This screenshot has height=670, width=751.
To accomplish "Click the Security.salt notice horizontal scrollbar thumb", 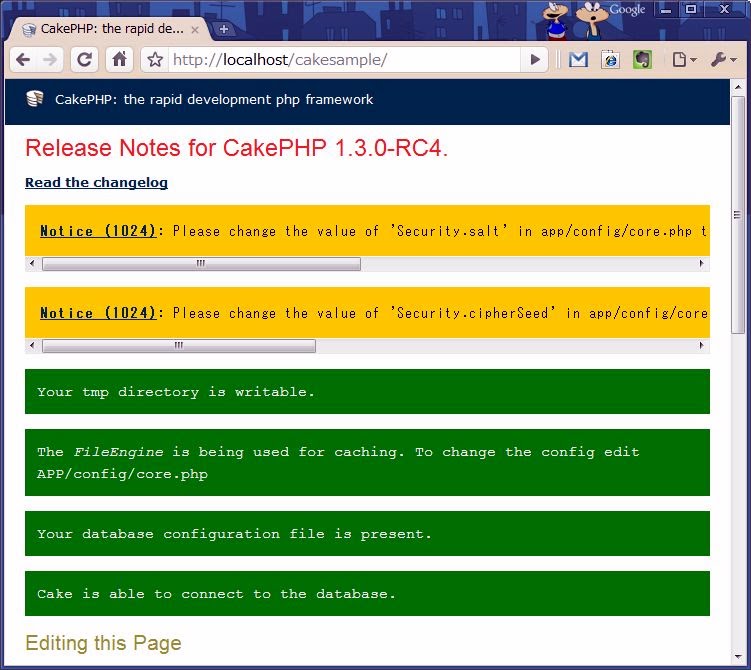I will click(x=200, y=264).
